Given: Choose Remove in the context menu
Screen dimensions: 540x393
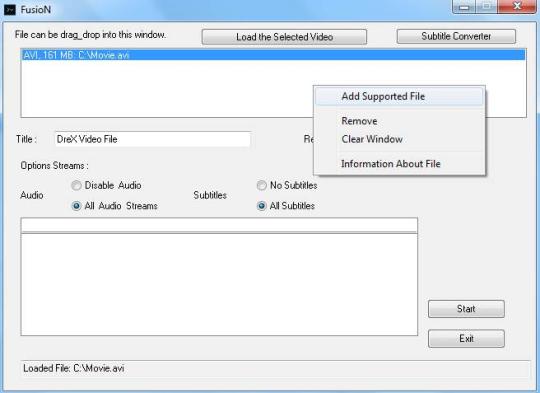Looking at the screenshot, I should pos(399,121).
